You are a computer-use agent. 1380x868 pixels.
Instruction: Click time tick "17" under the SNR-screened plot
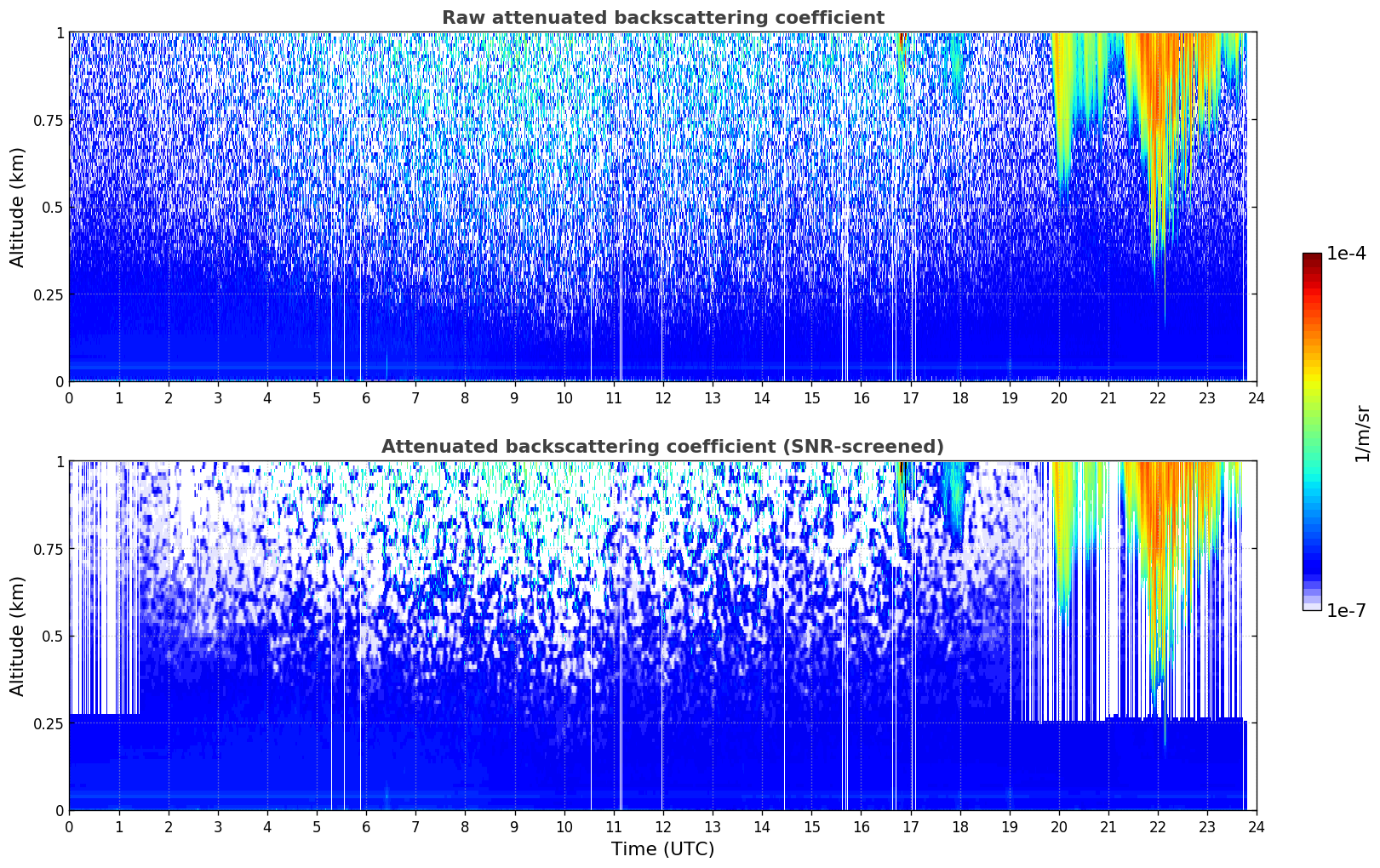tap(910, 826)
